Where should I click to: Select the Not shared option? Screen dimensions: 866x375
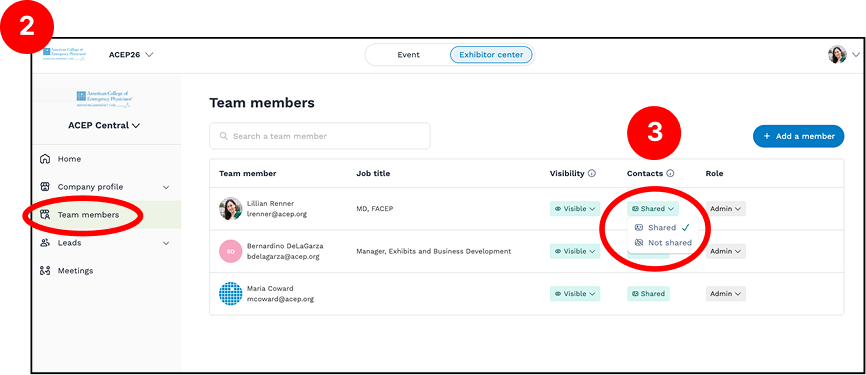(x=662, y=242)
